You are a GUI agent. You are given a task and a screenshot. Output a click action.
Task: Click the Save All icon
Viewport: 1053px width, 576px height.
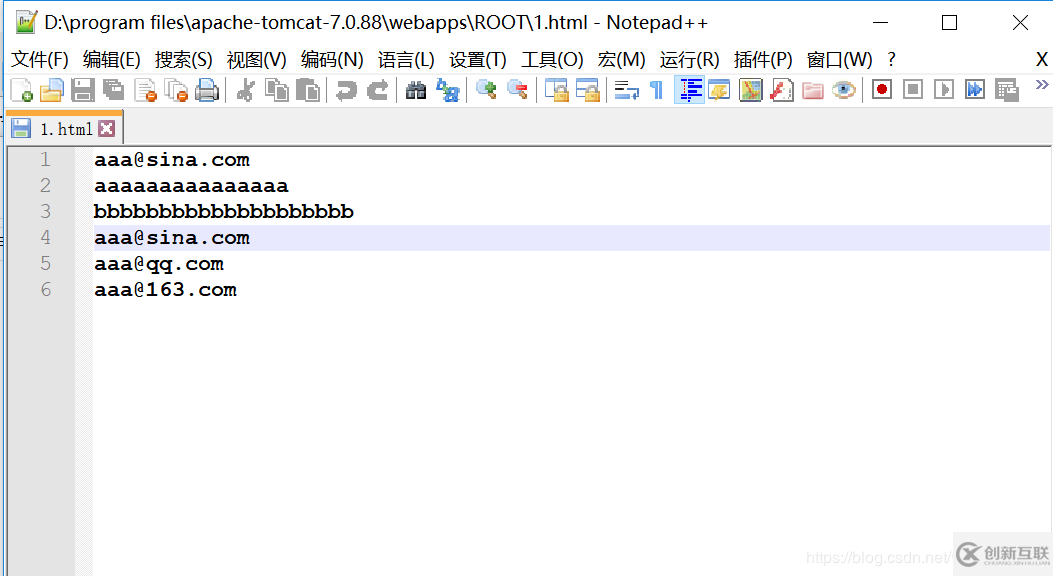click(x=113, y=89)
